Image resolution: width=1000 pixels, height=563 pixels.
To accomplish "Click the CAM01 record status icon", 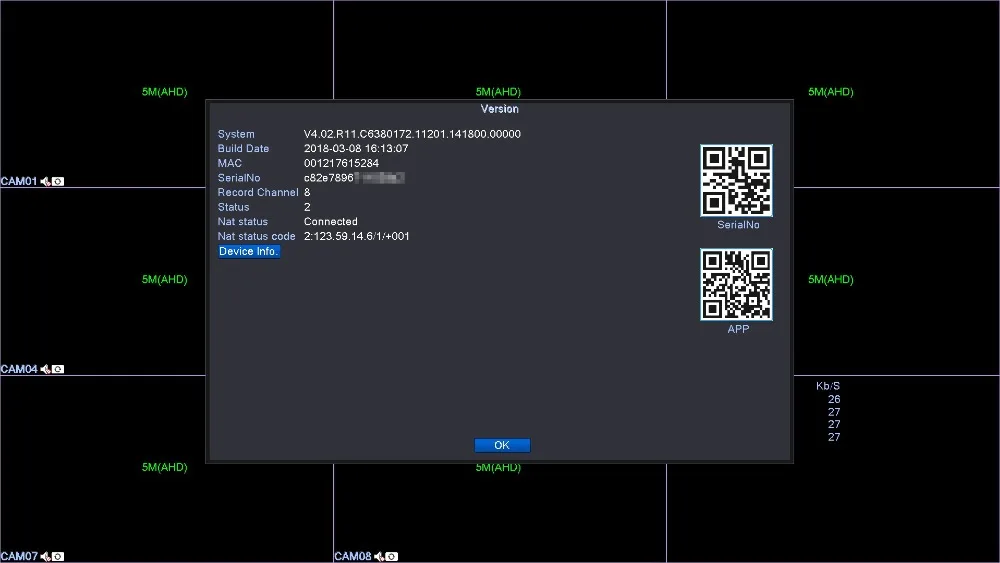I will [58, 182].
